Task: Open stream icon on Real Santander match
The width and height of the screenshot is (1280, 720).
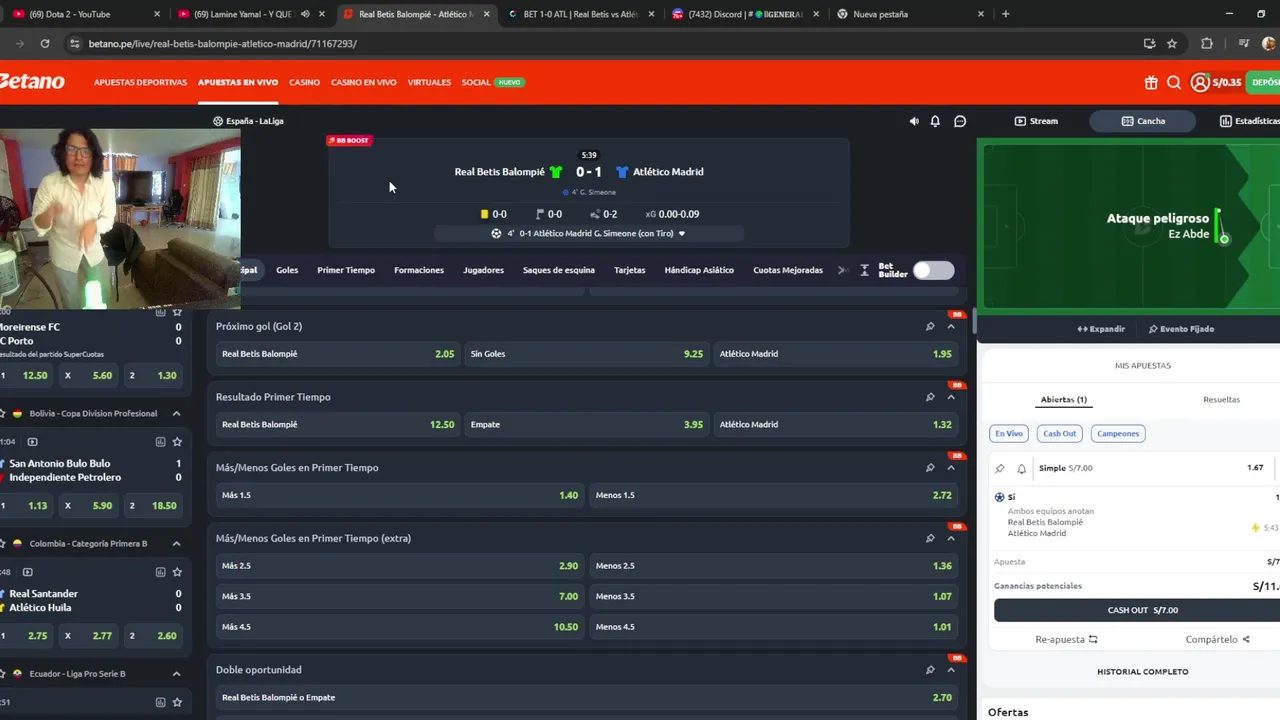Action: [x=27, y=572]
